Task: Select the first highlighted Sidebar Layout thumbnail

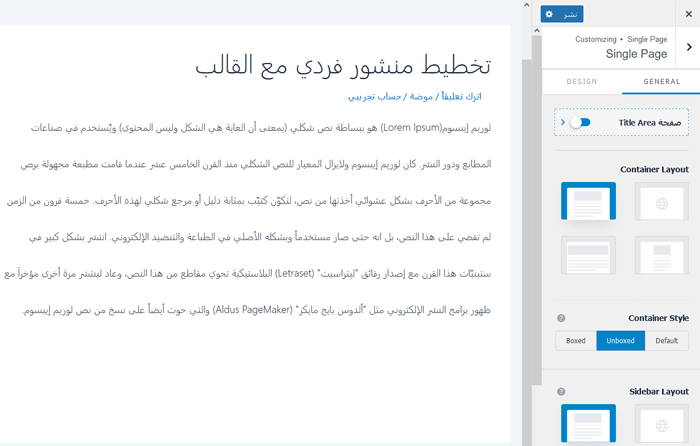Action: click(x=587, y=425)
